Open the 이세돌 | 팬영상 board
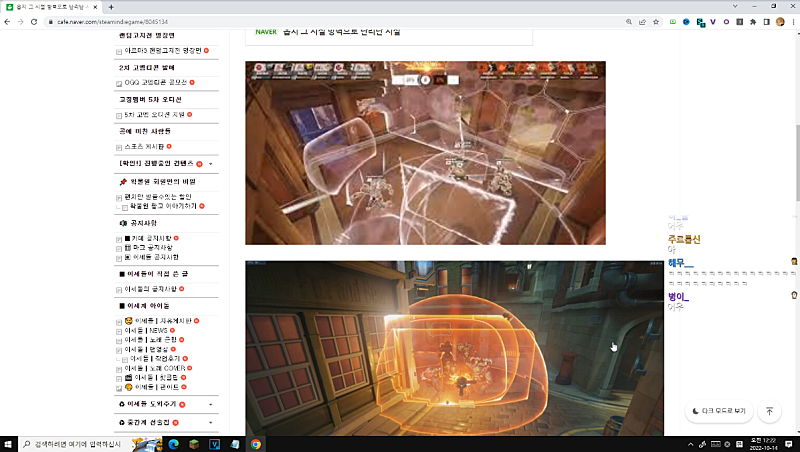This screenshot has width=800, height=452. (x=146, y=349)
